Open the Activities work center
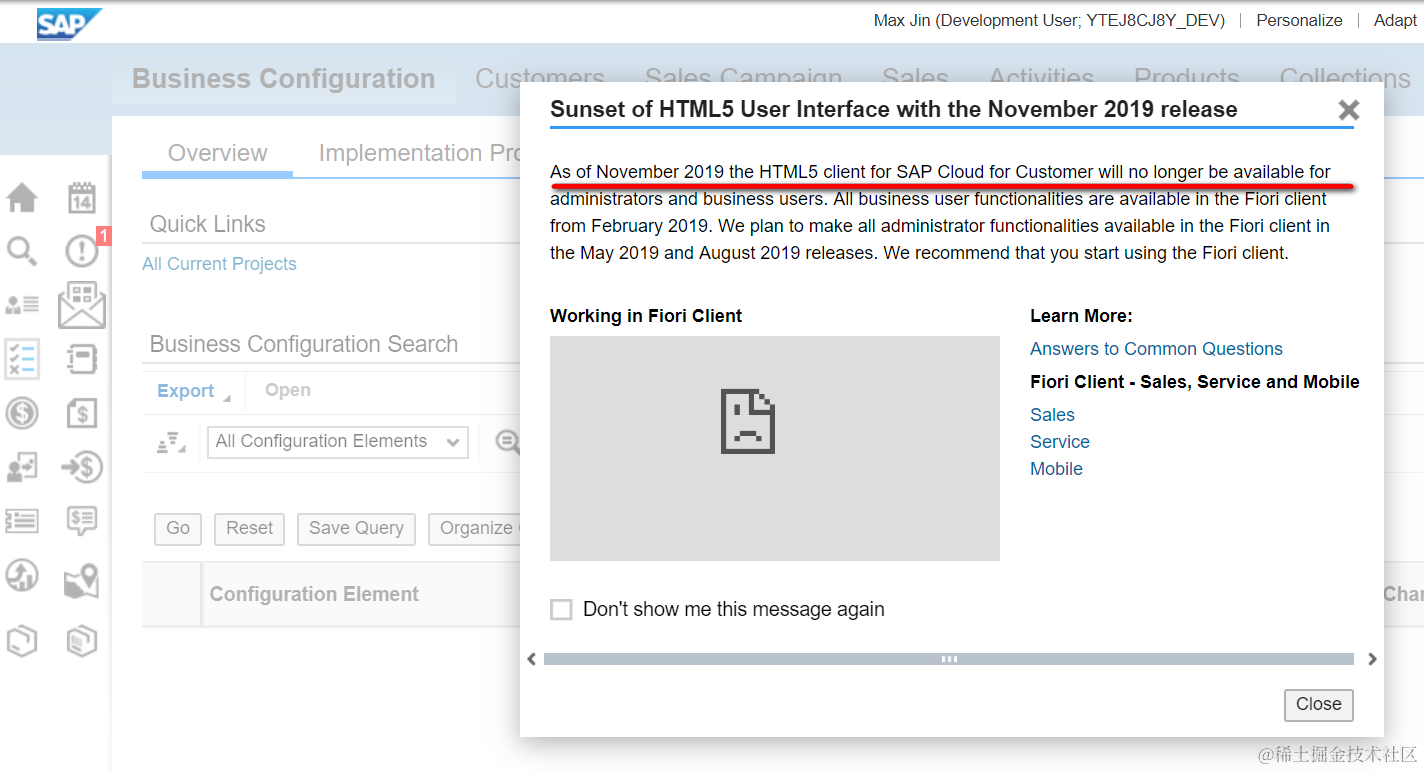This screenshot has height=771, width=1424. 1041,79
